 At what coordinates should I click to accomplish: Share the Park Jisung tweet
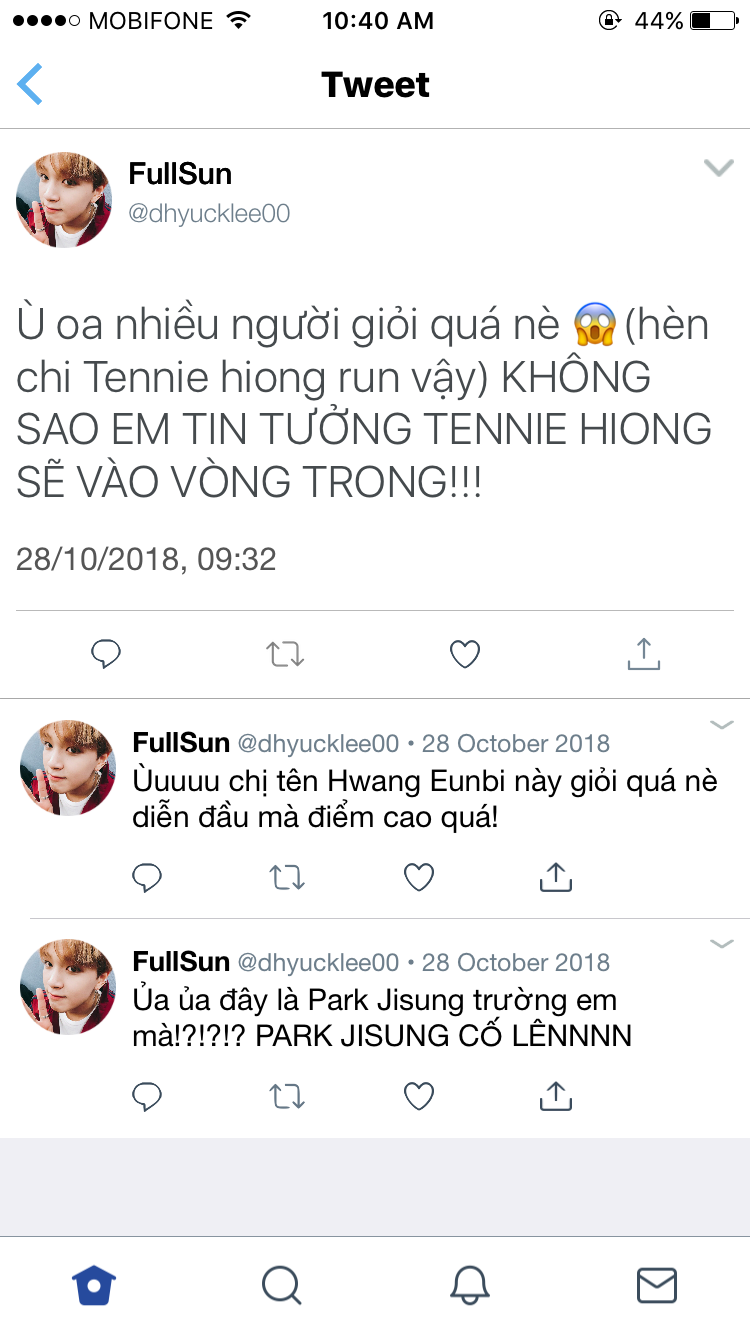click(555, 1095)
